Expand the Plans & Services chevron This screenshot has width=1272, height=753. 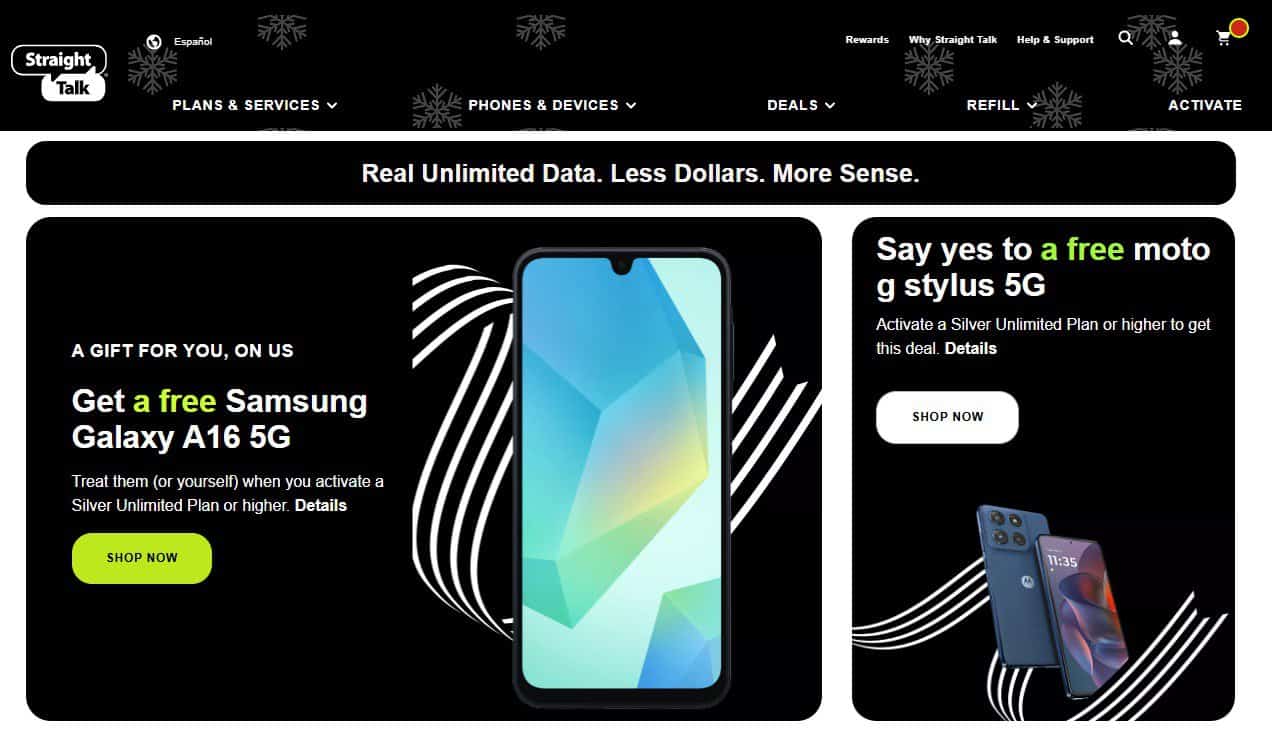coord(332,105)
